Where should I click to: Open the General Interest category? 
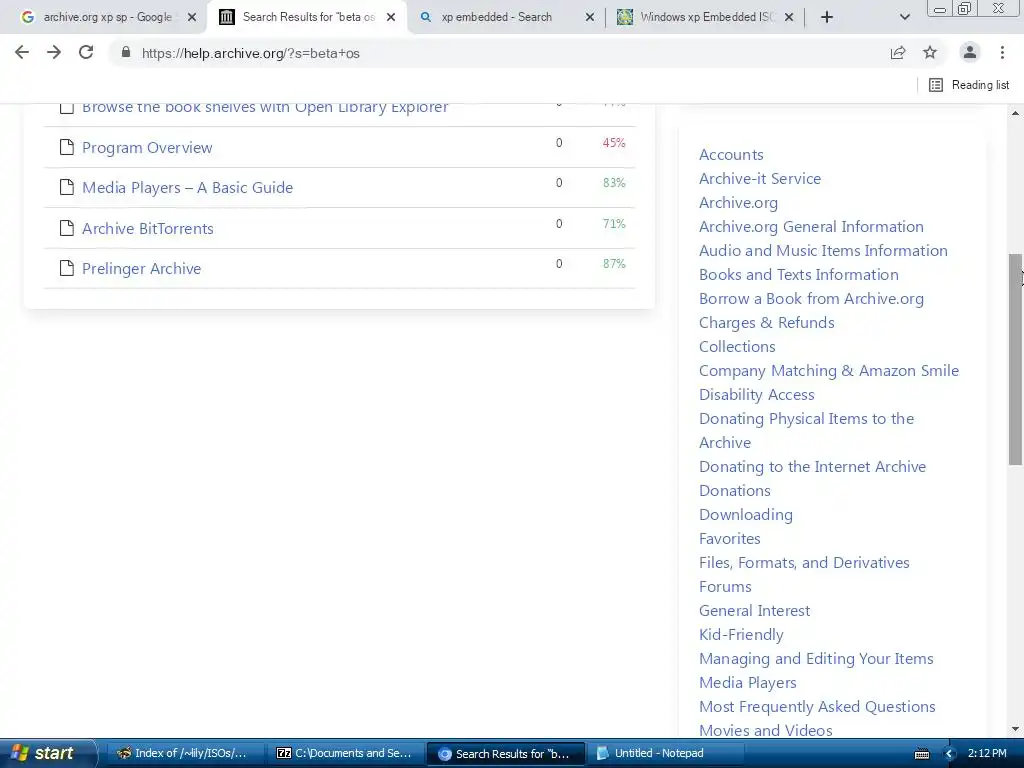point(754,611)
